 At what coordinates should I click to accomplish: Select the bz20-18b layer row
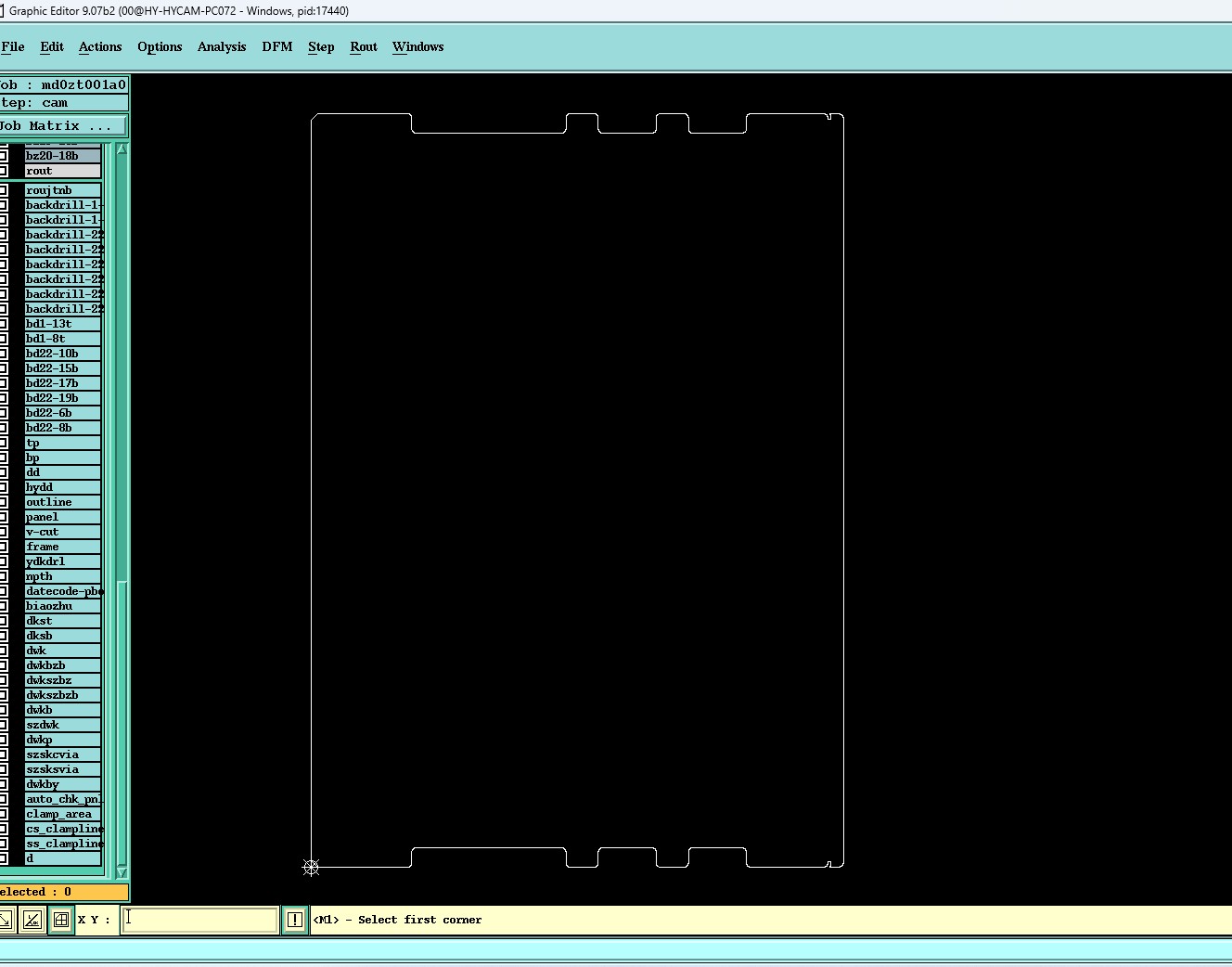click(x=63, y=156)
